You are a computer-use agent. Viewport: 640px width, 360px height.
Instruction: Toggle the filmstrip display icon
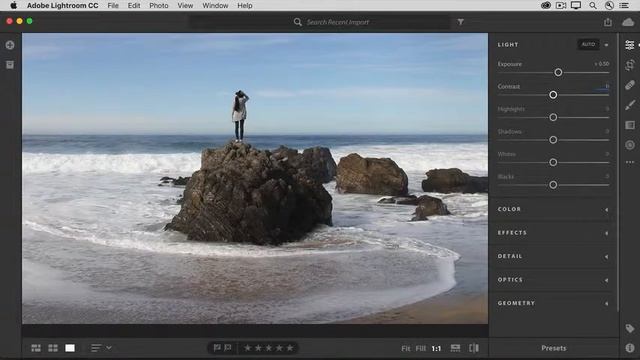click(455, 348)
